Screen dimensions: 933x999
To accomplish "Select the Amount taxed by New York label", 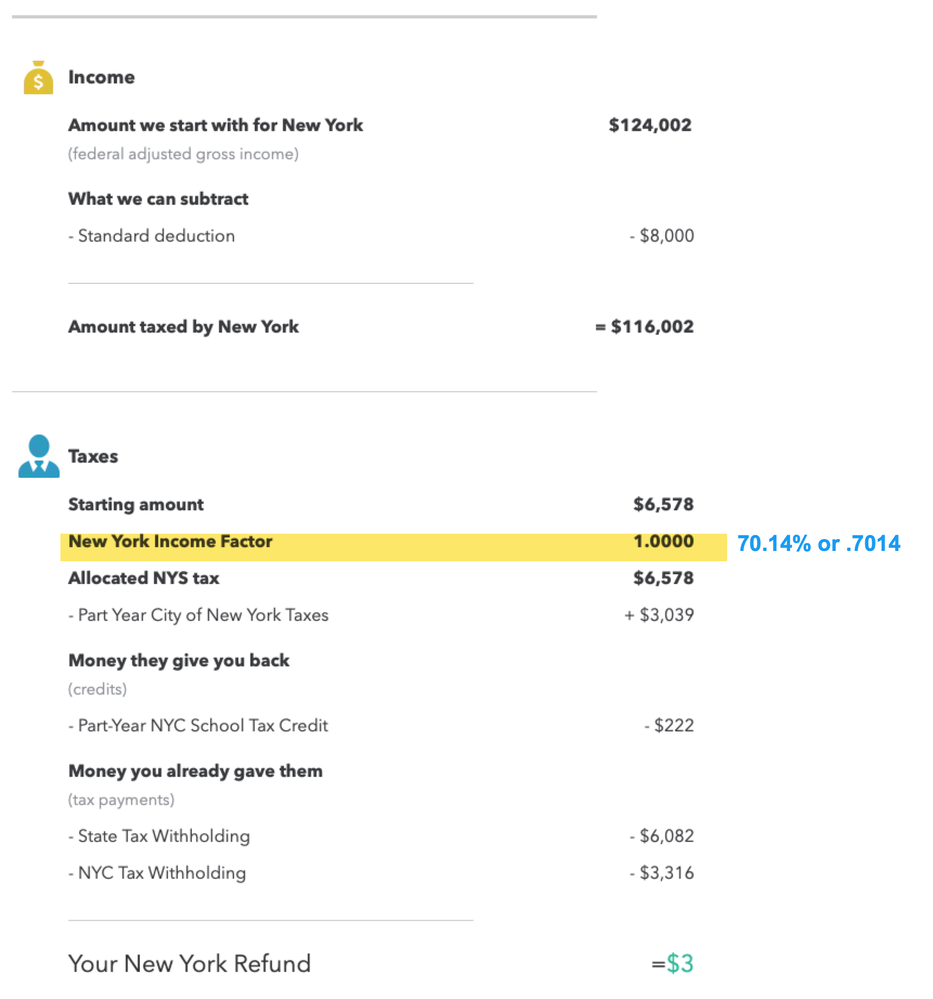I will pos(183,326).
